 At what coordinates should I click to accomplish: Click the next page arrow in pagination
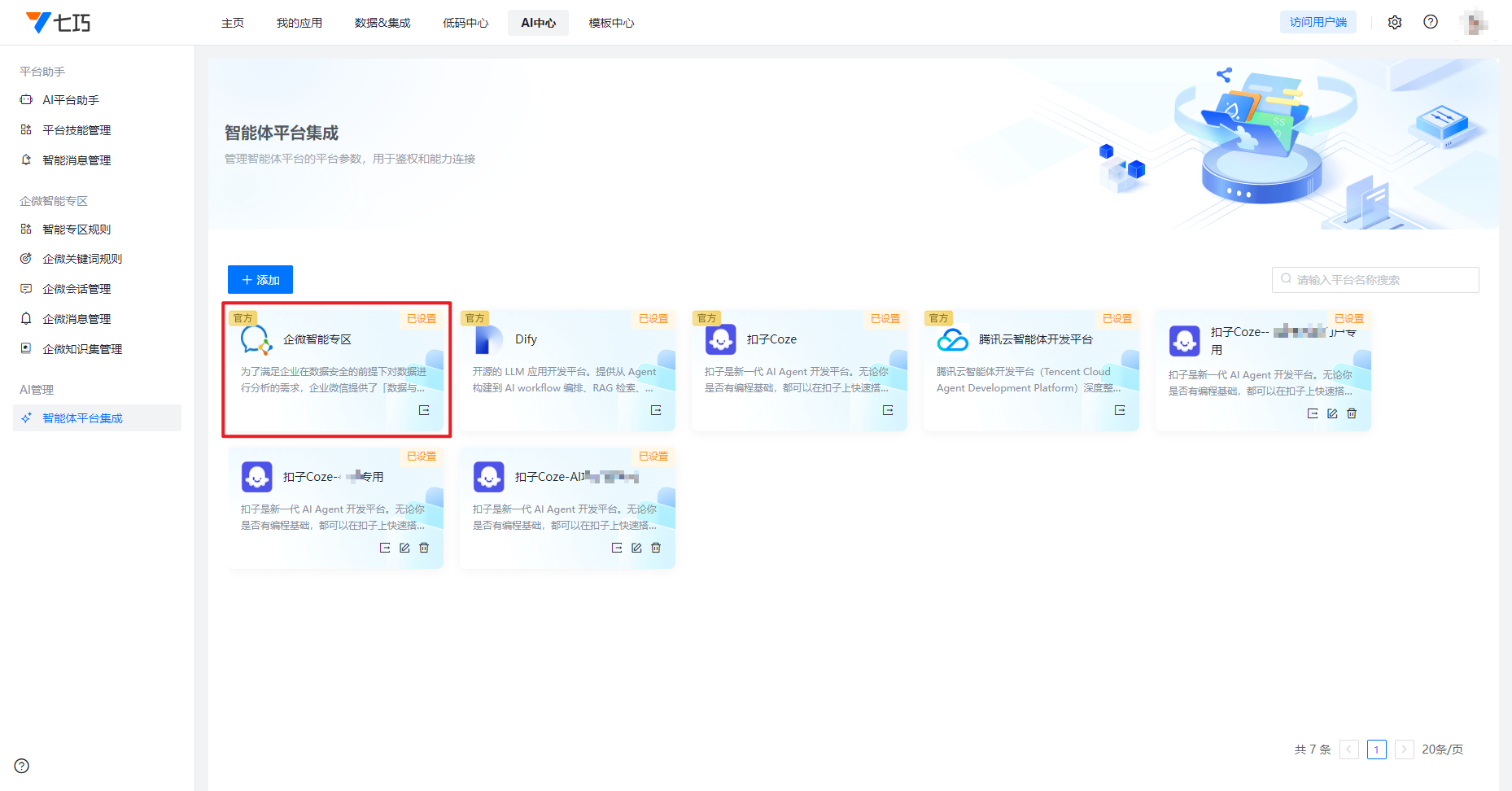coord(1404,749)
